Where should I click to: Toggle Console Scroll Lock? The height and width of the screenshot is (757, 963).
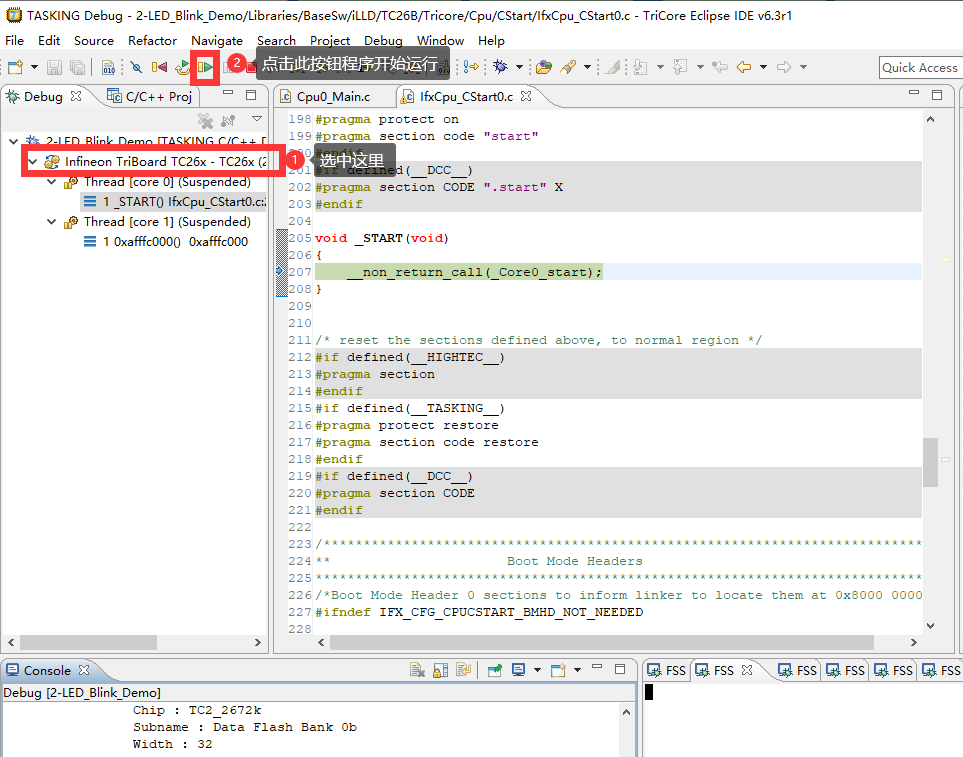(440, 670)
